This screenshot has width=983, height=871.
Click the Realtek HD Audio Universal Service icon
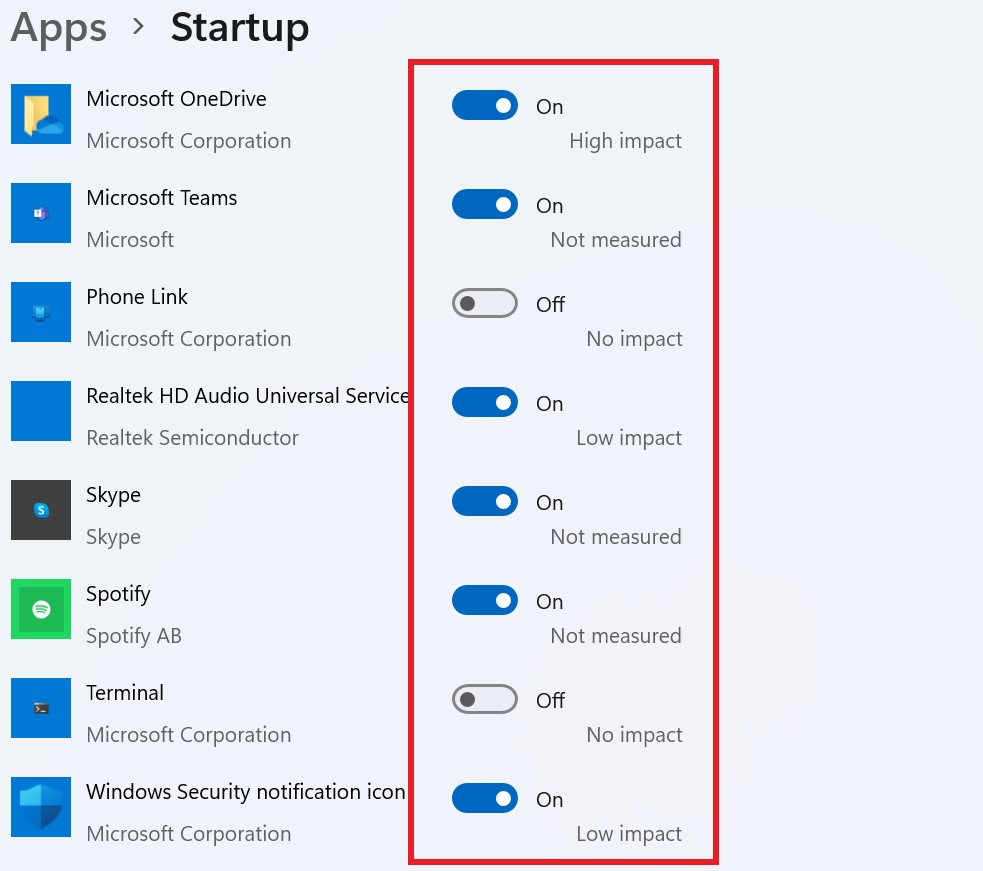[40, 411]
